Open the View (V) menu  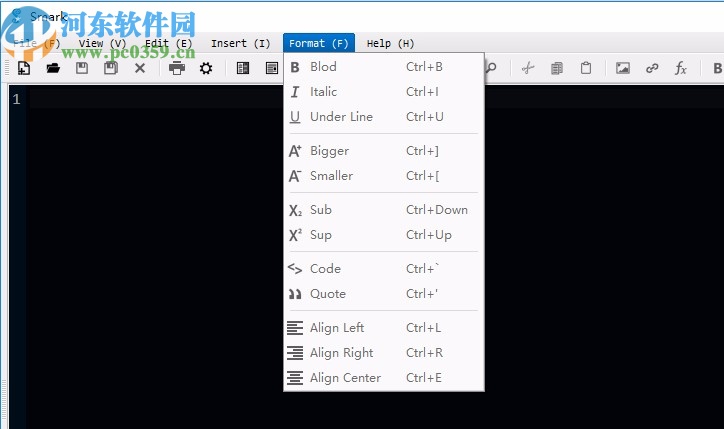pos(102,43)
